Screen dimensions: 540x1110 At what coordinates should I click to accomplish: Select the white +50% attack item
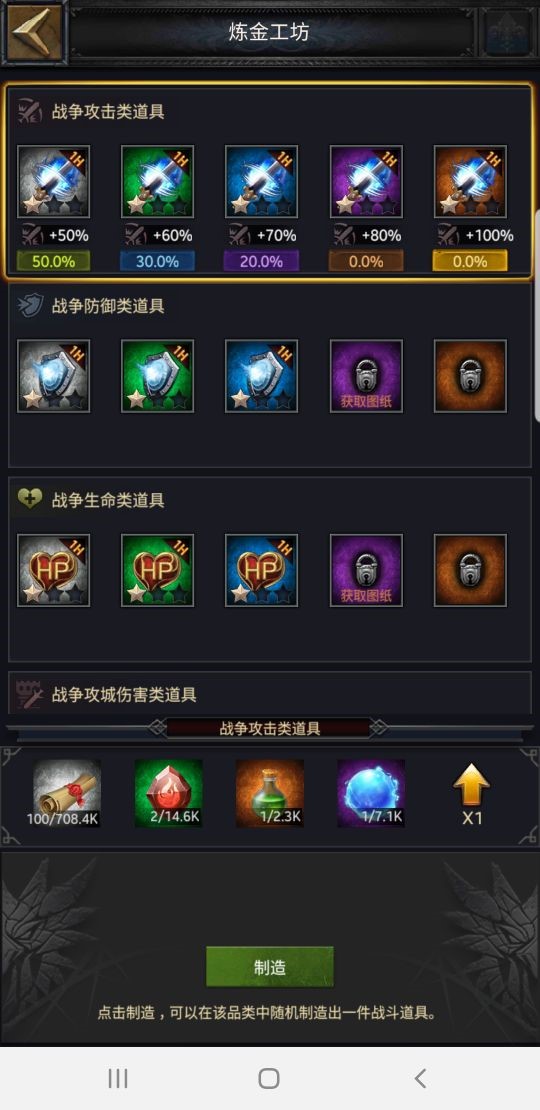(53, 181)
